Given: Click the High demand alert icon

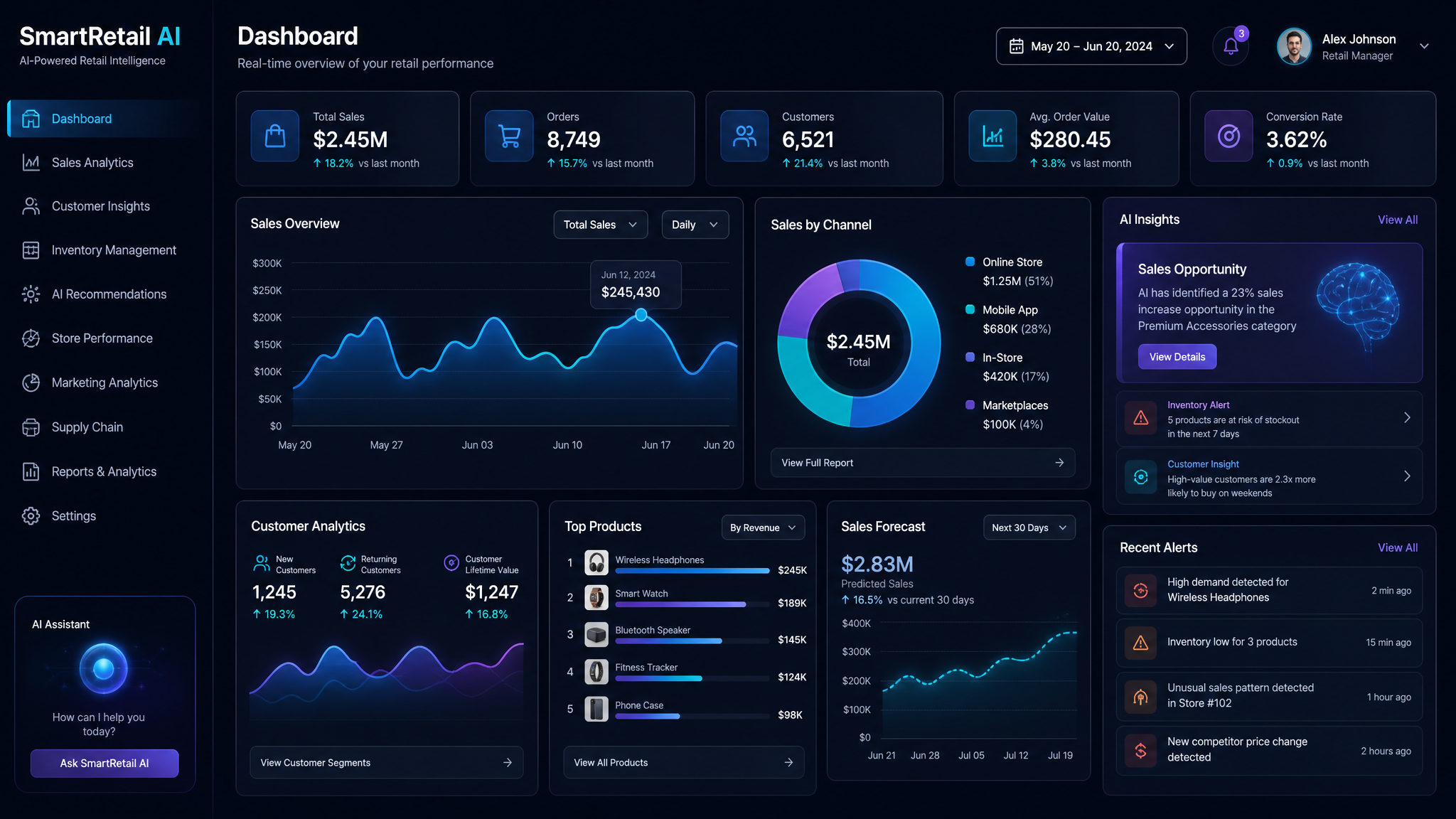Looking at the screenshot, I should (x=1140, y=590).
